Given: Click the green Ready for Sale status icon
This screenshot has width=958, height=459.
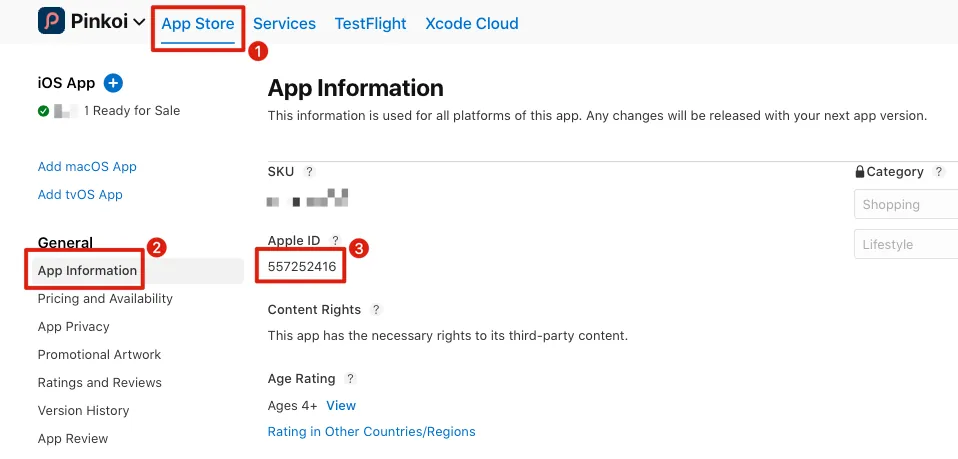Looking at the screenshot, I should (43, 111).
